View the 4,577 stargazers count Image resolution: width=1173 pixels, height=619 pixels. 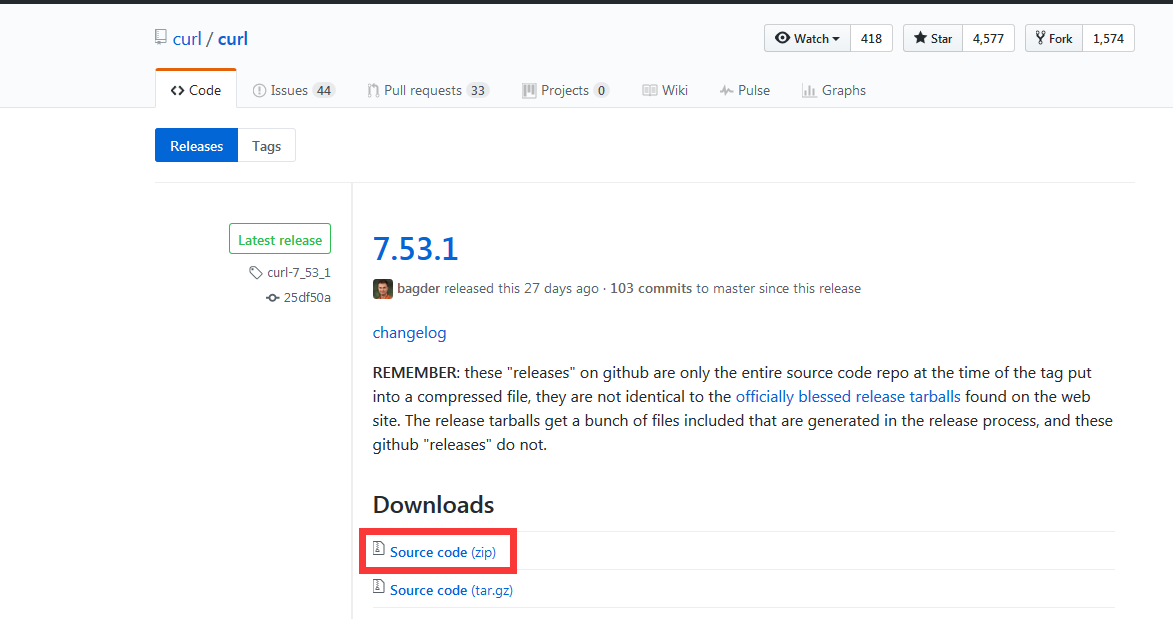(988, 38)
